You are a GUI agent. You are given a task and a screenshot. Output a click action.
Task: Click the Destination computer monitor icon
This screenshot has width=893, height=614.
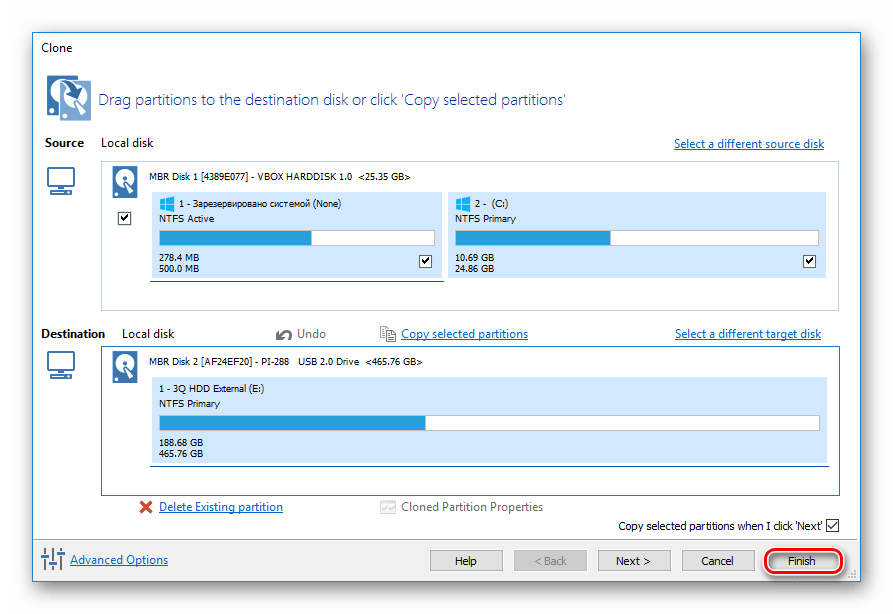[x=61, y=366]
